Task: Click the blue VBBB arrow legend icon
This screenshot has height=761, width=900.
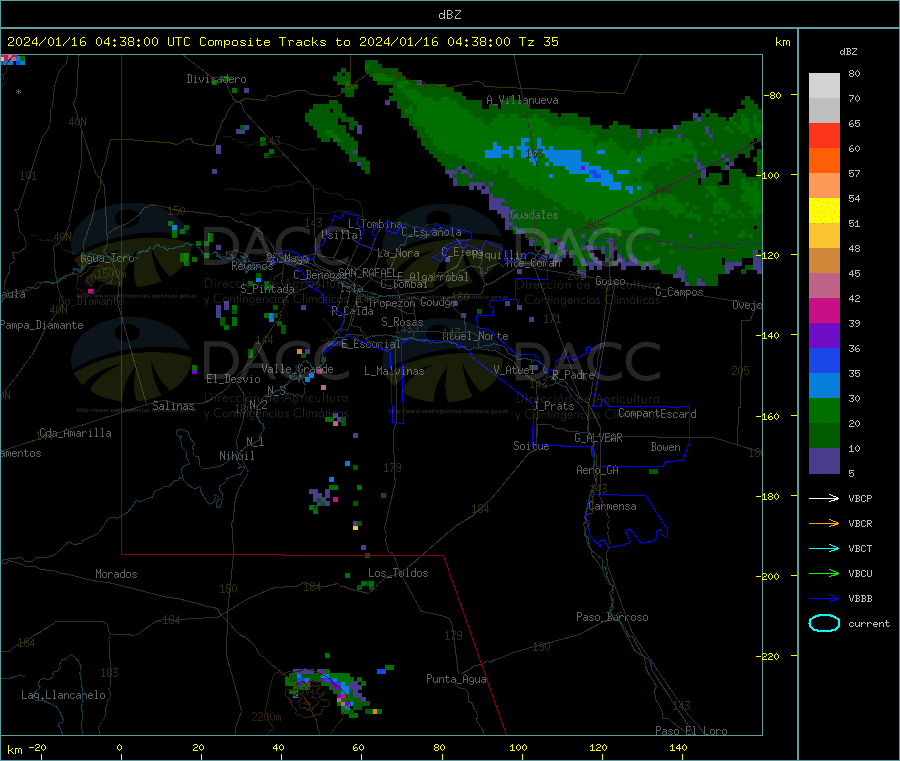Action: tap(824, 598)
